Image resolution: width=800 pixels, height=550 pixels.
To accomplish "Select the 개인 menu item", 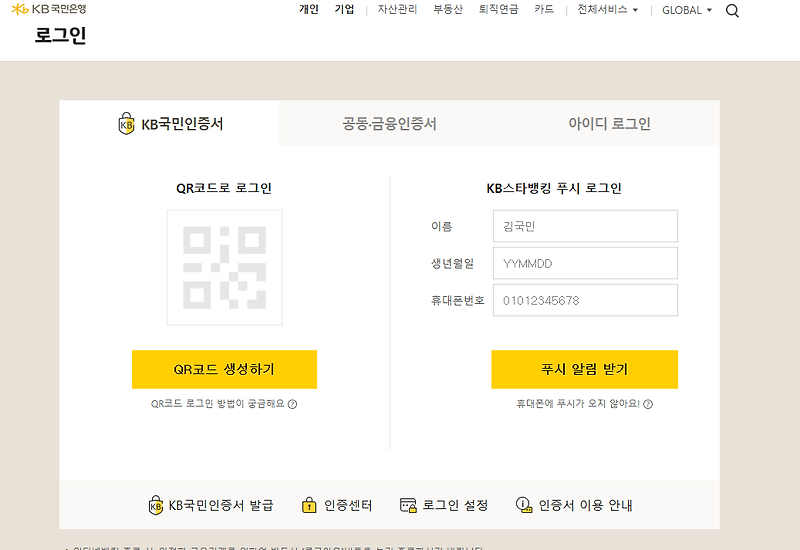I will pyautogui.click(x=309, y=9).
